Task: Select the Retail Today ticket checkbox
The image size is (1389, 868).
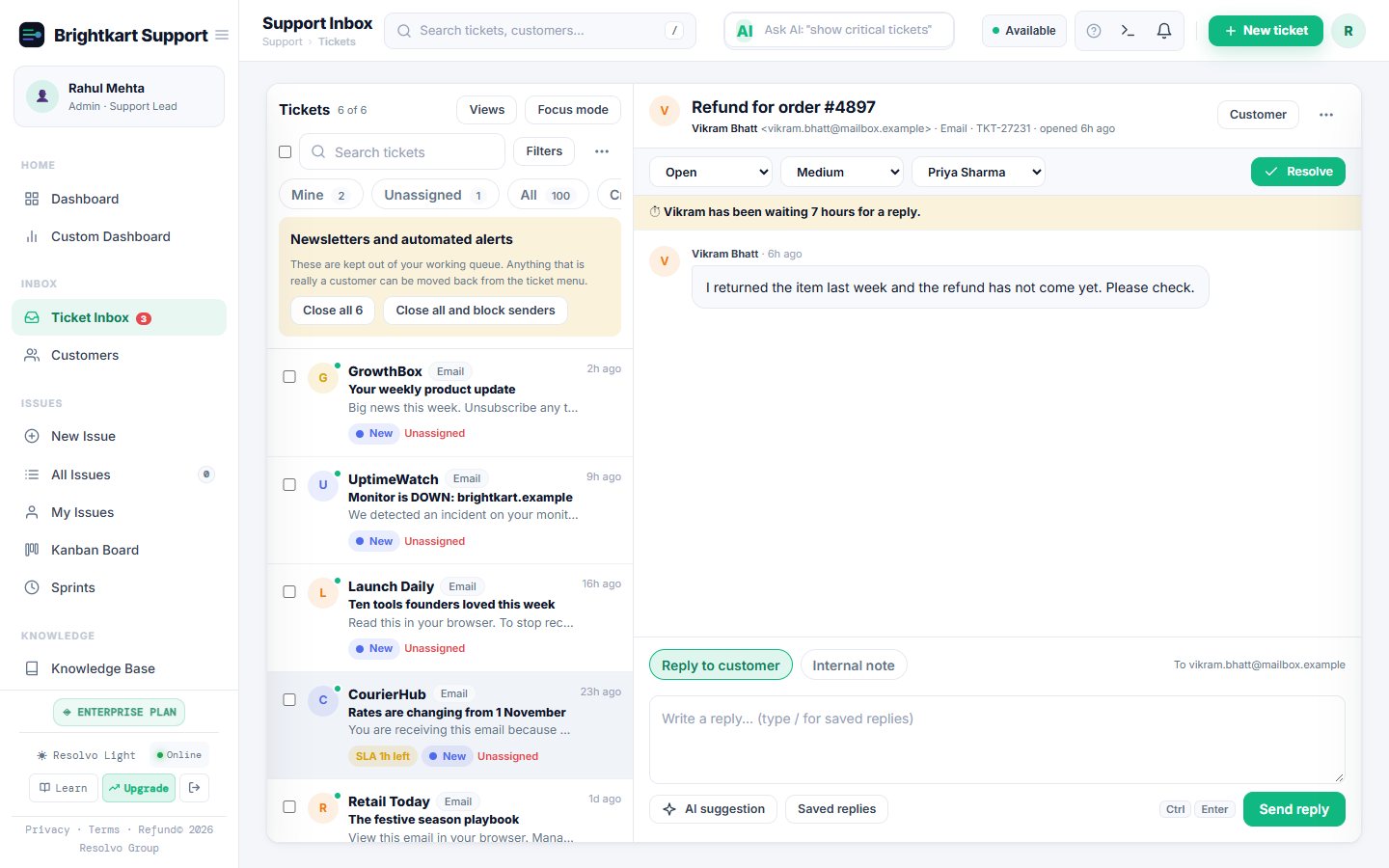Action: point(288,807)
